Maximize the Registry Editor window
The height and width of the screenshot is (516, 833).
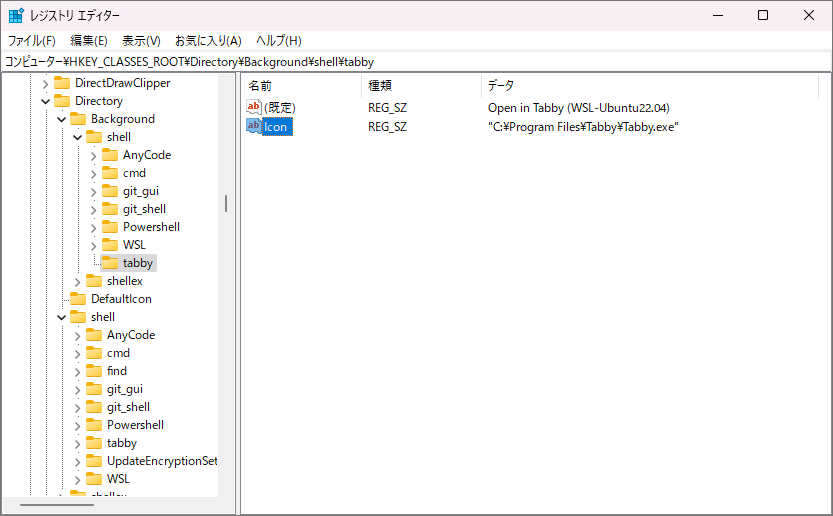(763, 15)
